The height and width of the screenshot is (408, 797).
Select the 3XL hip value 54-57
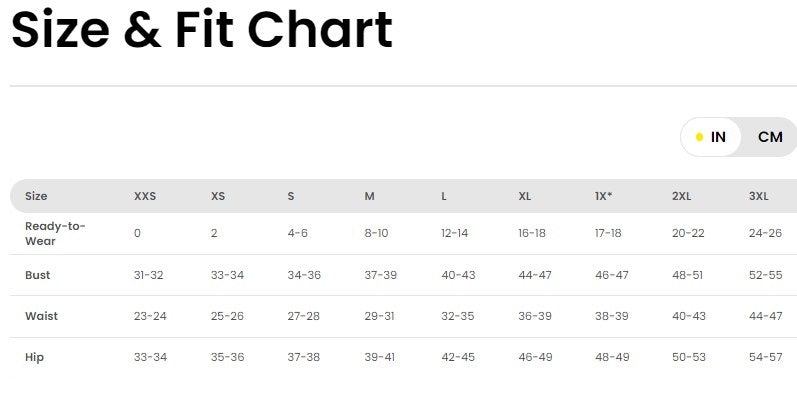(x=765, y=357)
